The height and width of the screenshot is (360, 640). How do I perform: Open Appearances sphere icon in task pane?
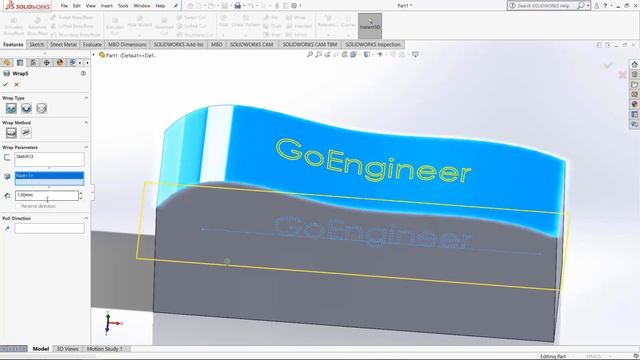634,104
